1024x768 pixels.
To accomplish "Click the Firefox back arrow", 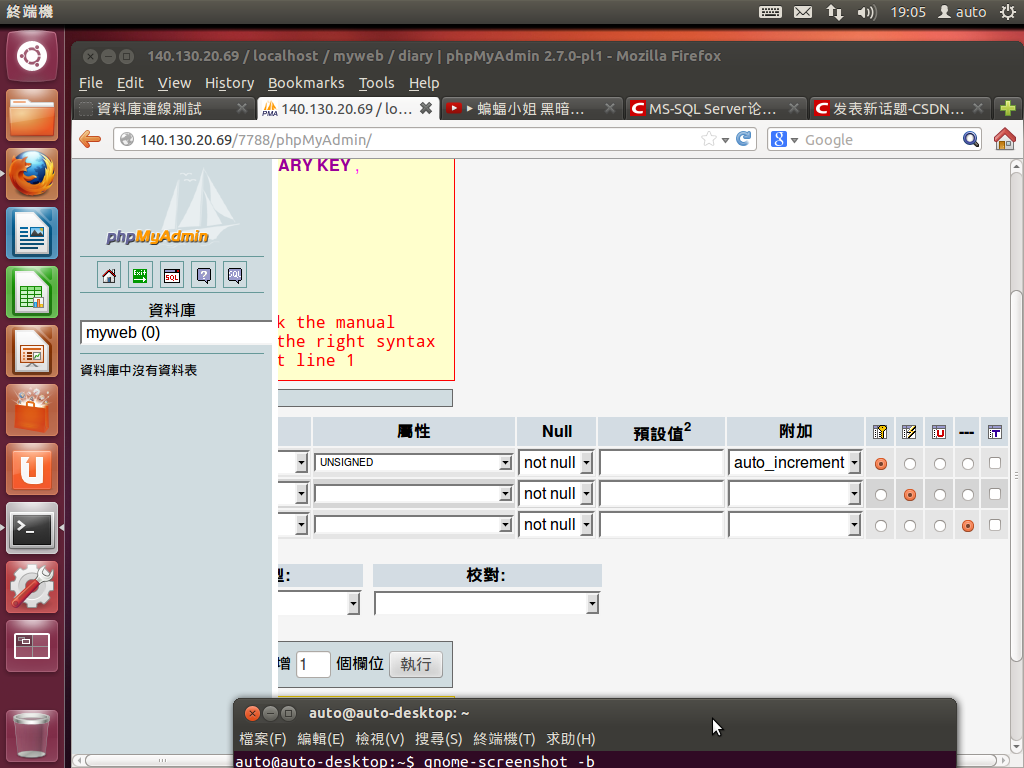I will 90,140.
